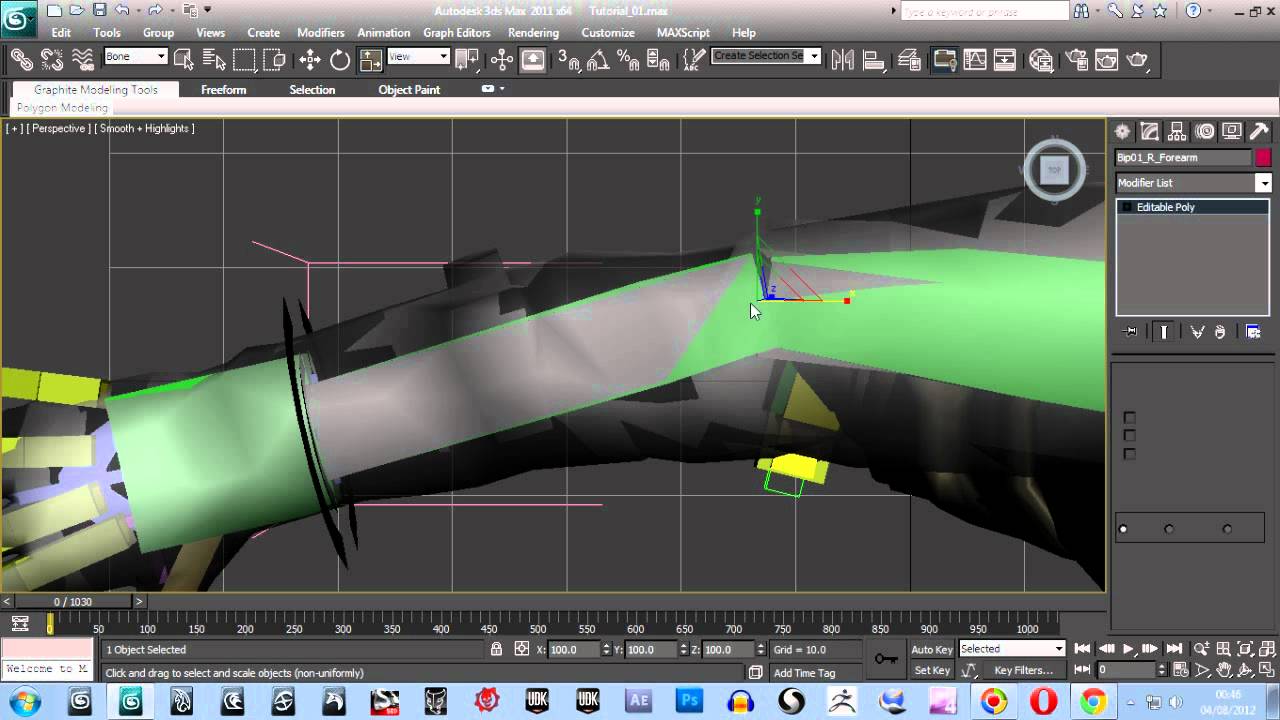
Task: Play the animation
Action: pos(1128,649)
